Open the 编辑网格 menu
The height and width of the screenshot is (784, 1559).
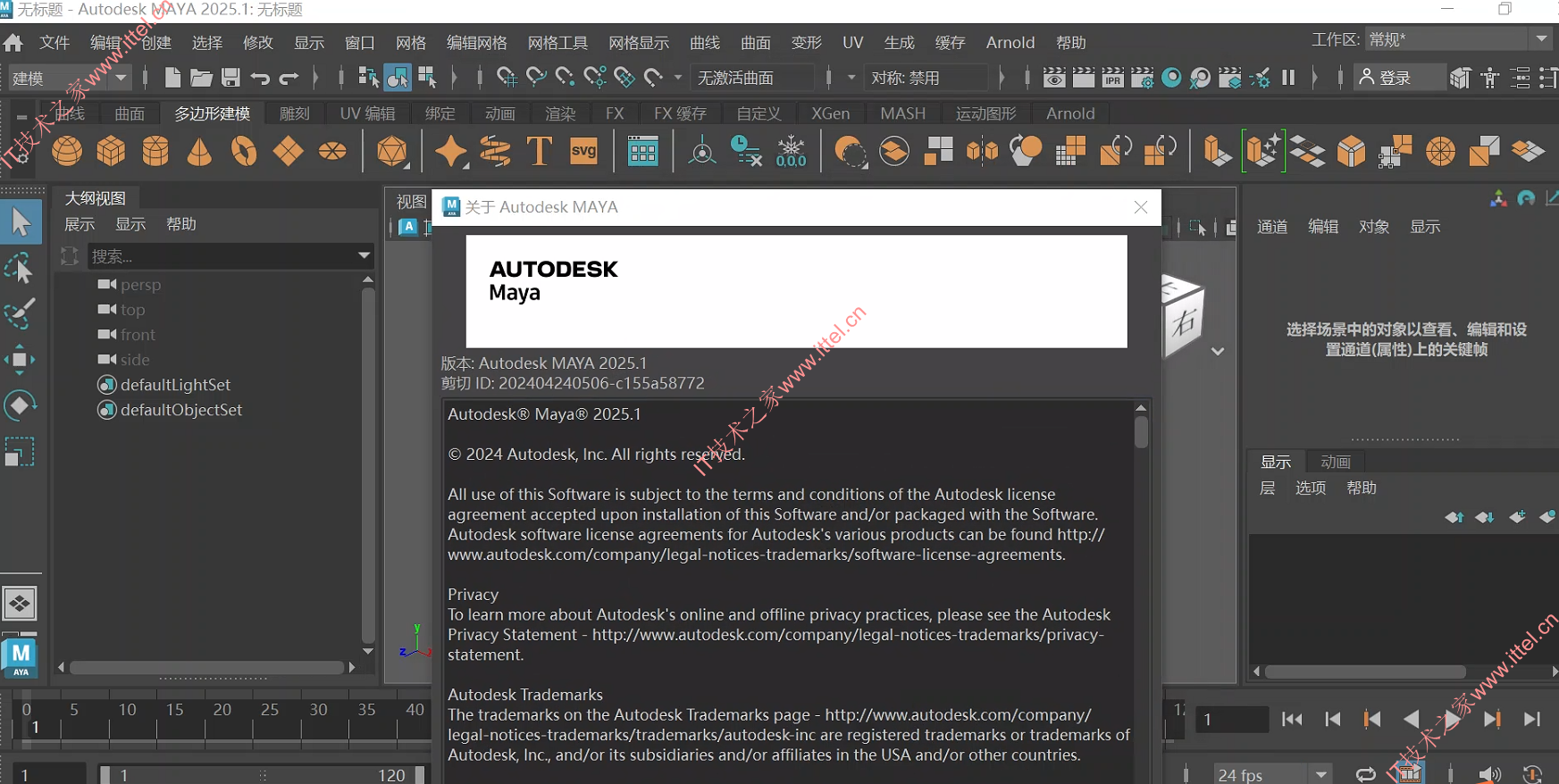point(477,43)
